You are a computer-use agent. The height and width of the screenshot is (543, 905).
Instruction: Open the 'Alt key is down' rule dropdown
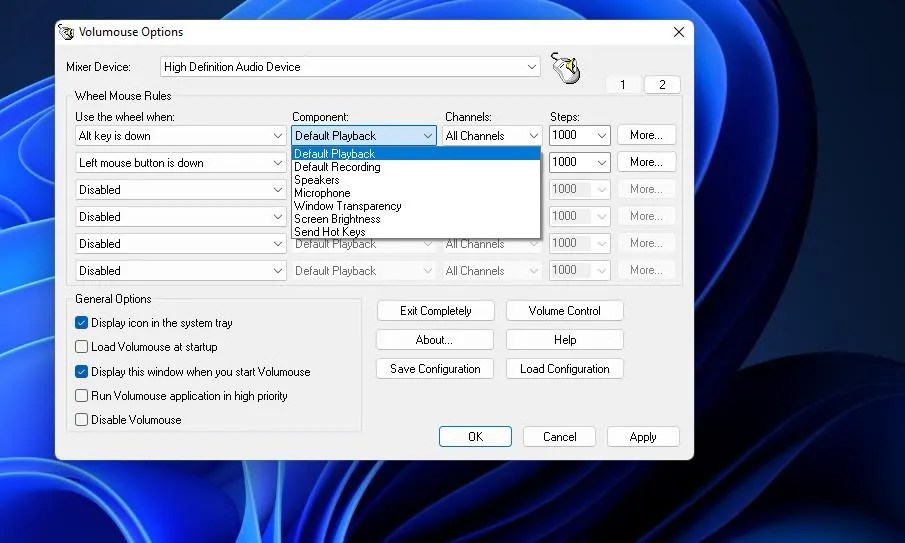coord(181,136)
